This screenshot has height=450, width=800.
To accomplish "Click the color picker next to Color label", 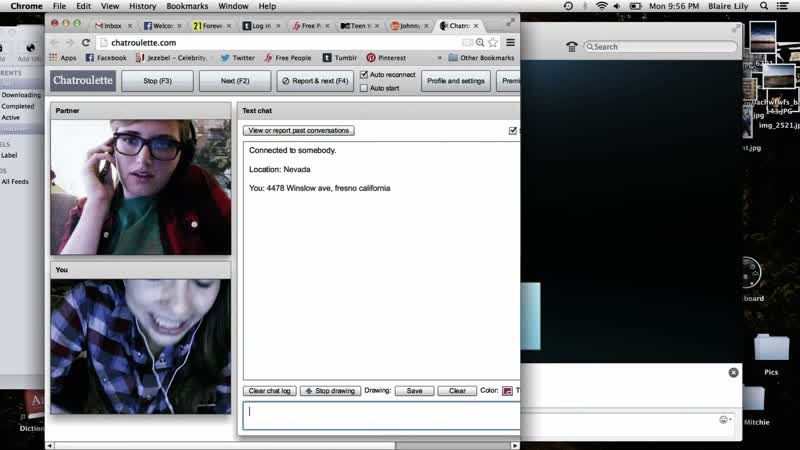I will (x=507, y=391).
